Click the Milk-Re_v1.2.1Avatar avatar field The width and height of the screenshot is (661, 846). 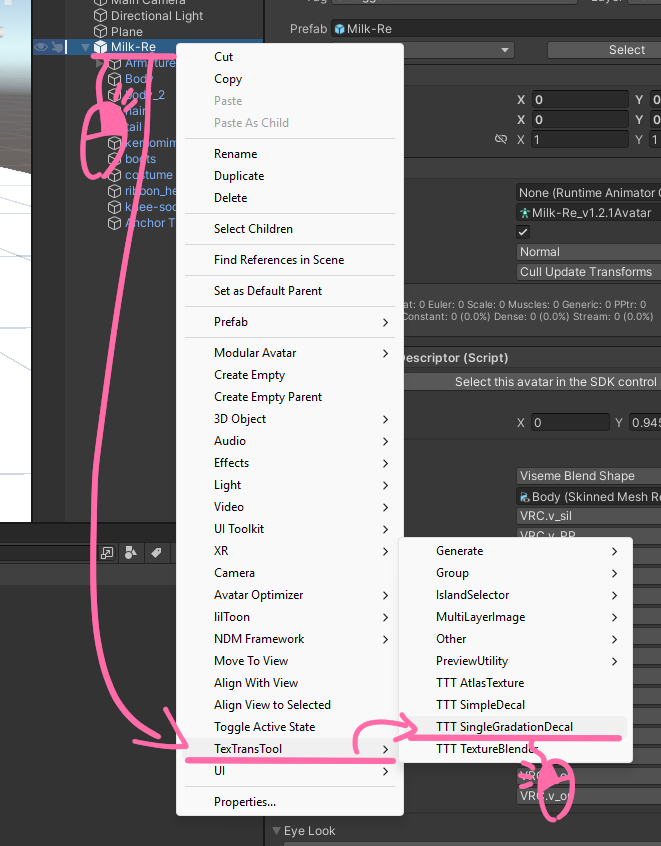click(588, 213)
